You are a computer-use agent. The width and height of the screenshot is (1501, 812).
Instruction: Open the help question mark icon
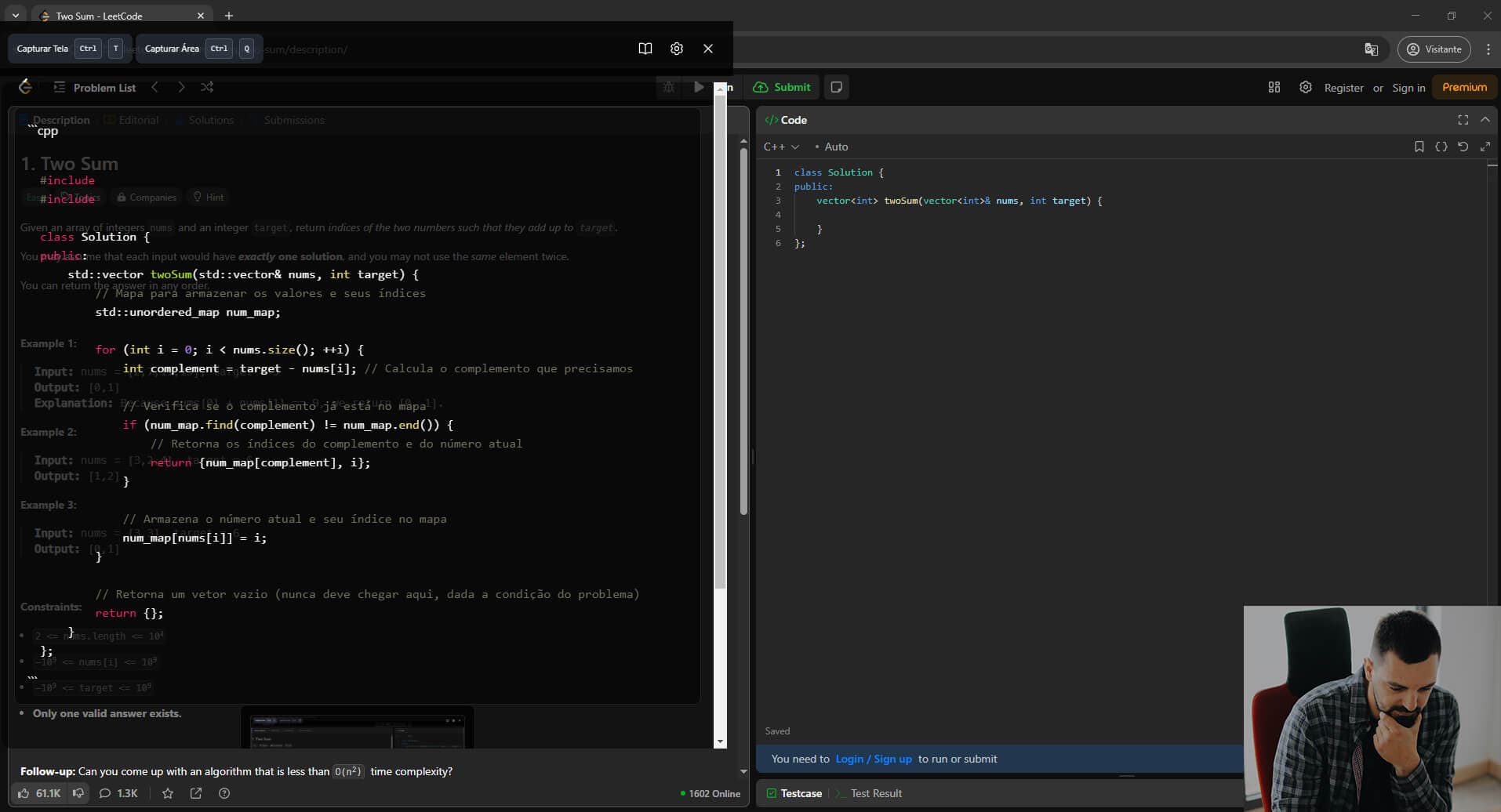[224, 793]
